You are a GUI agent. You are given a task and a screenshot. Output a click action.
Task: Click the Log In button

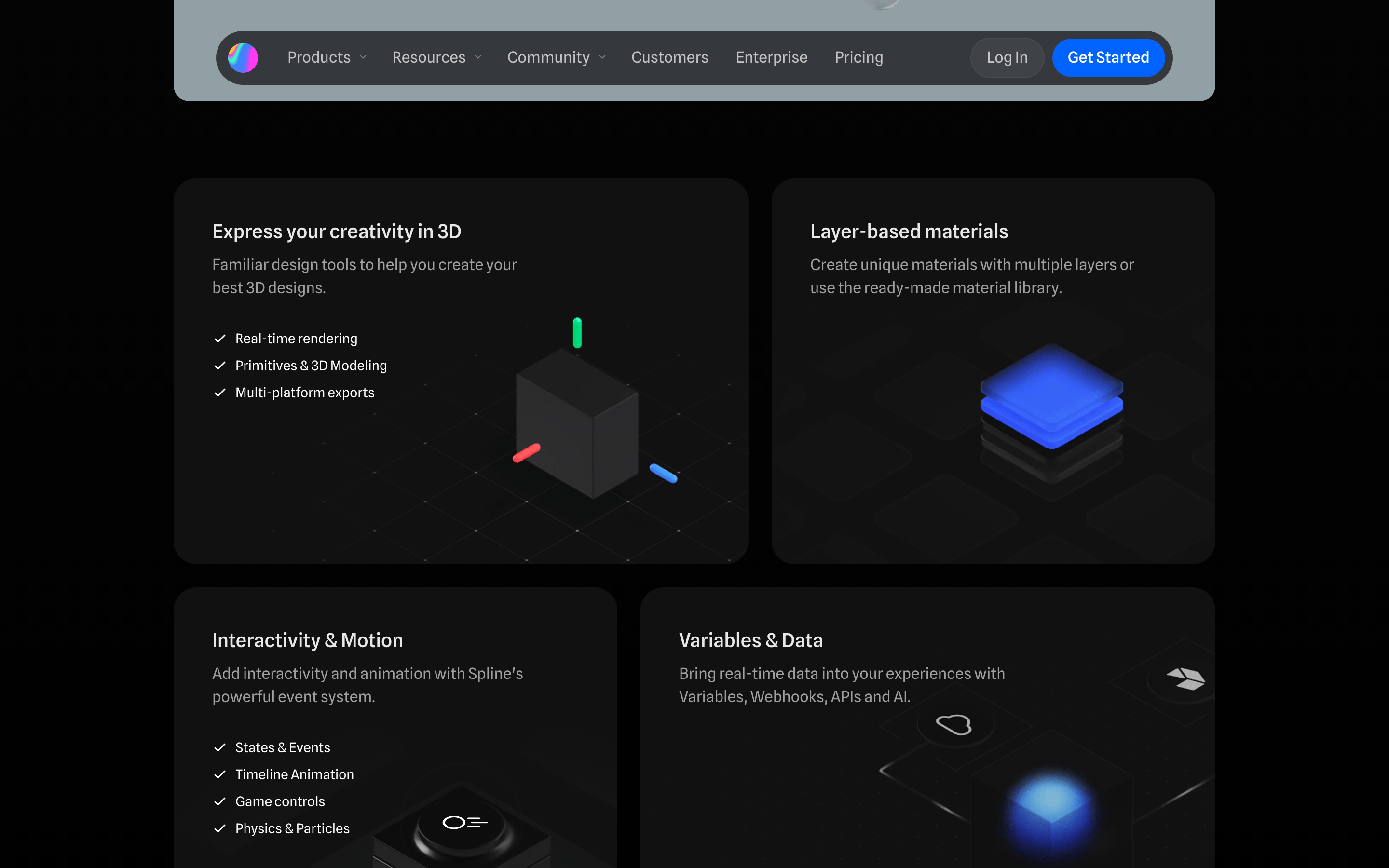tap(1007, 57)
